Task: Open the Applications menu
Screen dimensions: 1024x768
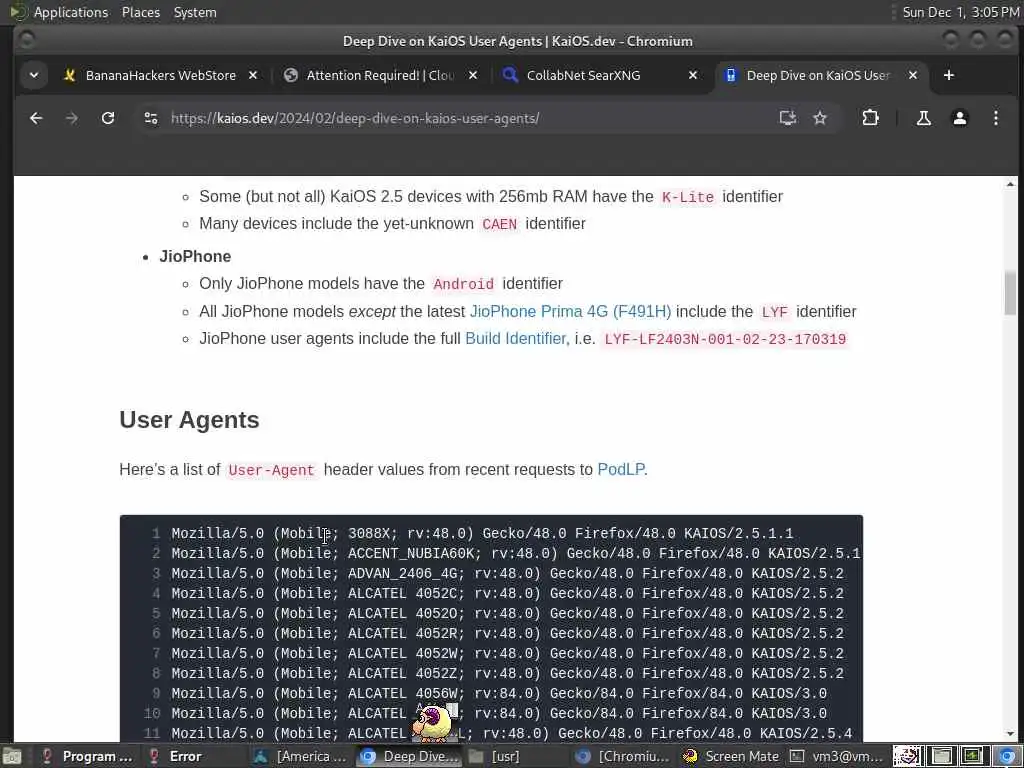Action: [x=71, y=12]
